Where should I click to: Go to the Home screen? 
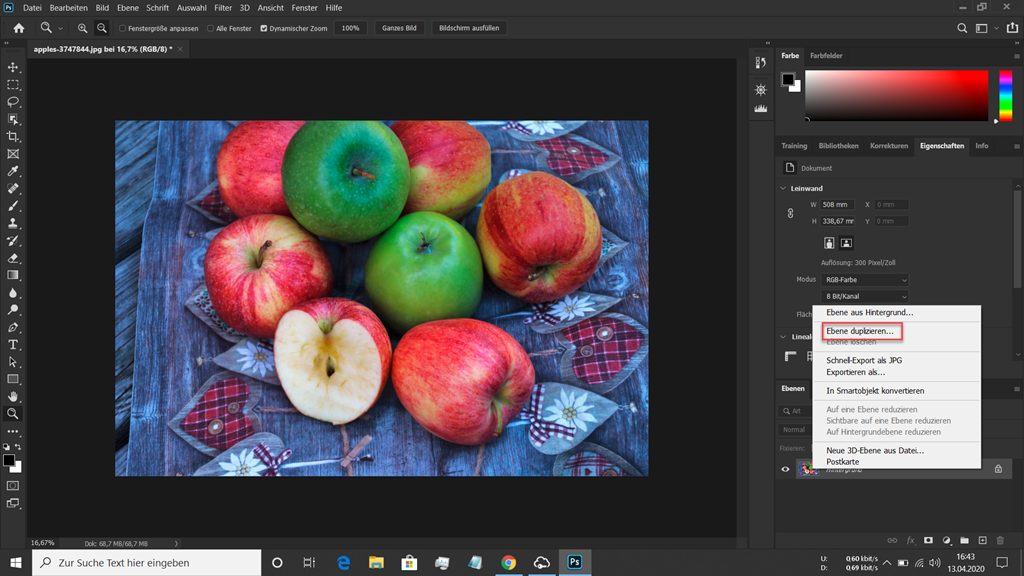tap(19, 28)
